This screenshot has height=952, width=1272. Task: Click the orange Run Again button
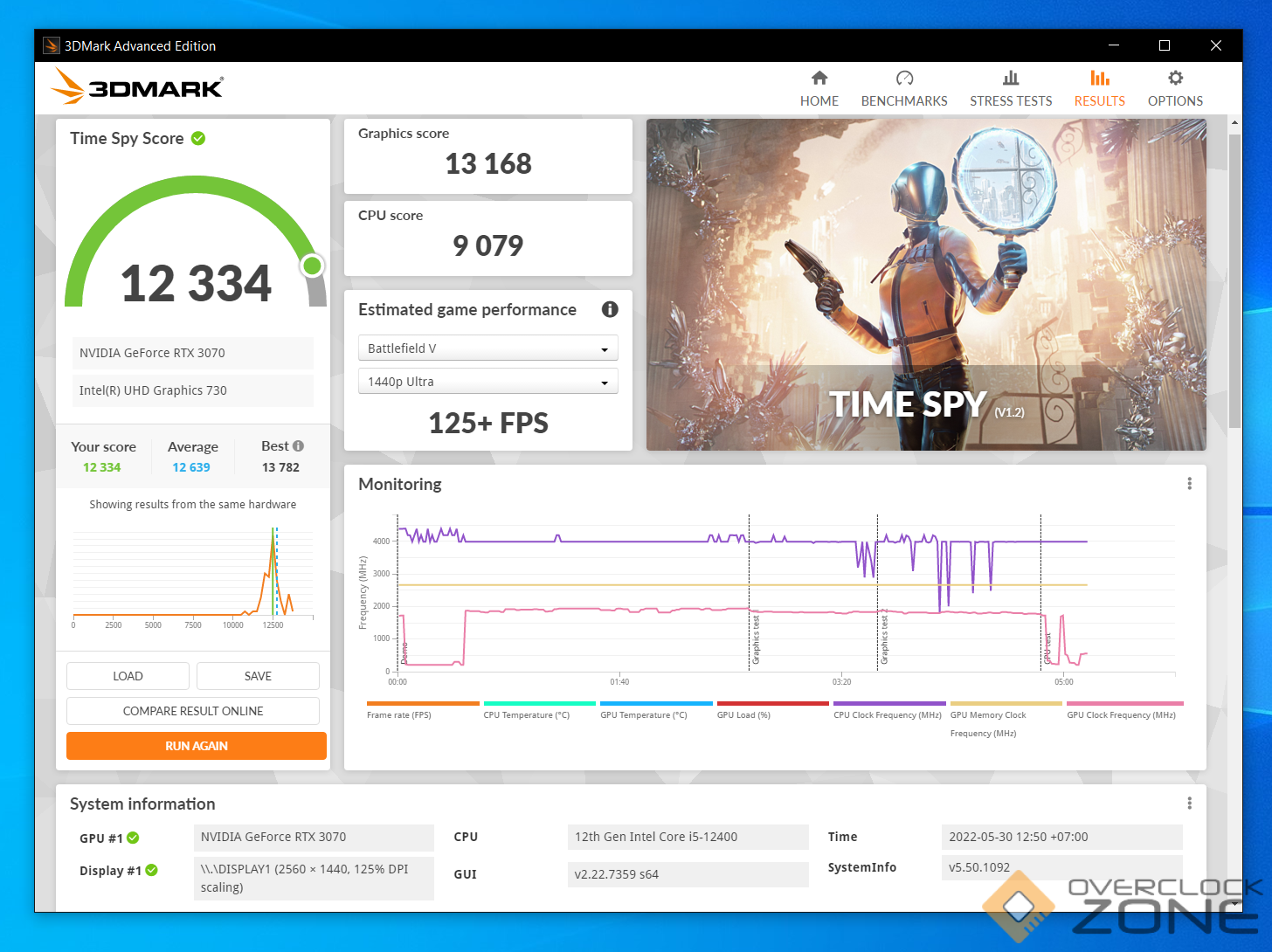[197, 746]
